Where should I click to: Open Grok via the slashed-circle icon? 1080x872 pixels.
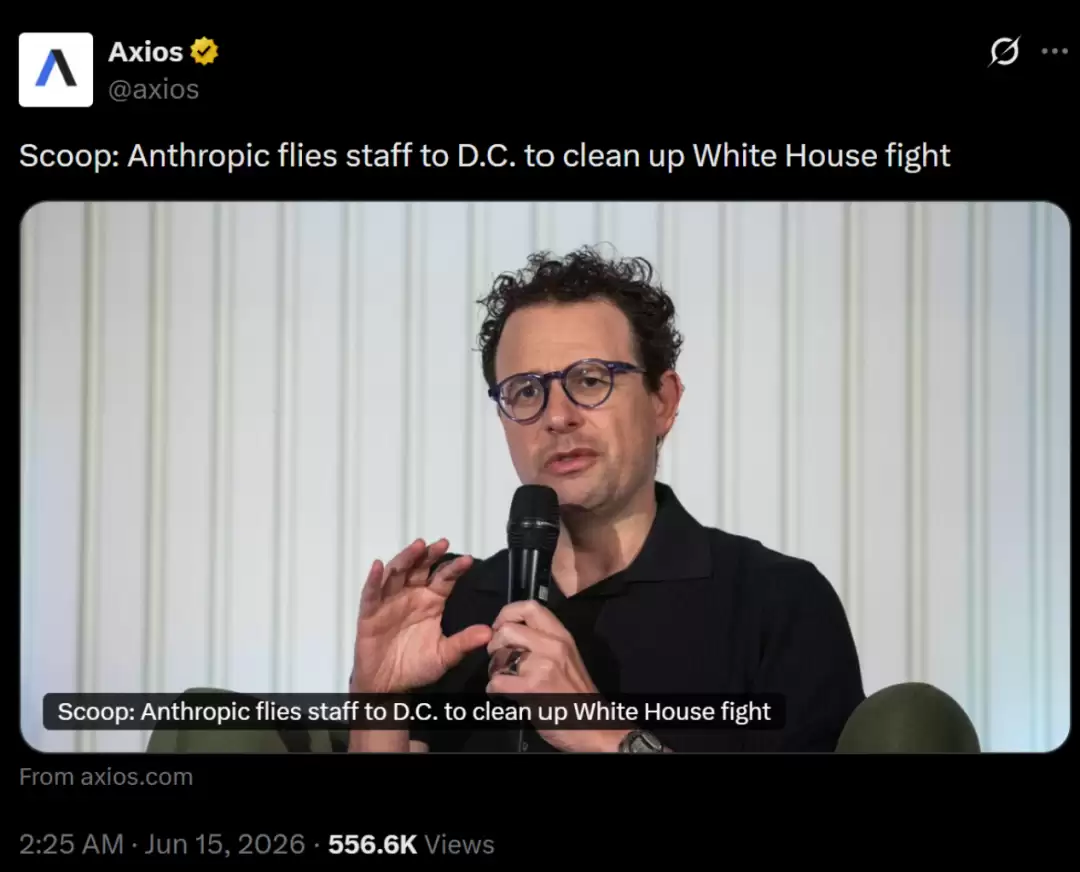pyautogui.click(x=1004, y=51)
